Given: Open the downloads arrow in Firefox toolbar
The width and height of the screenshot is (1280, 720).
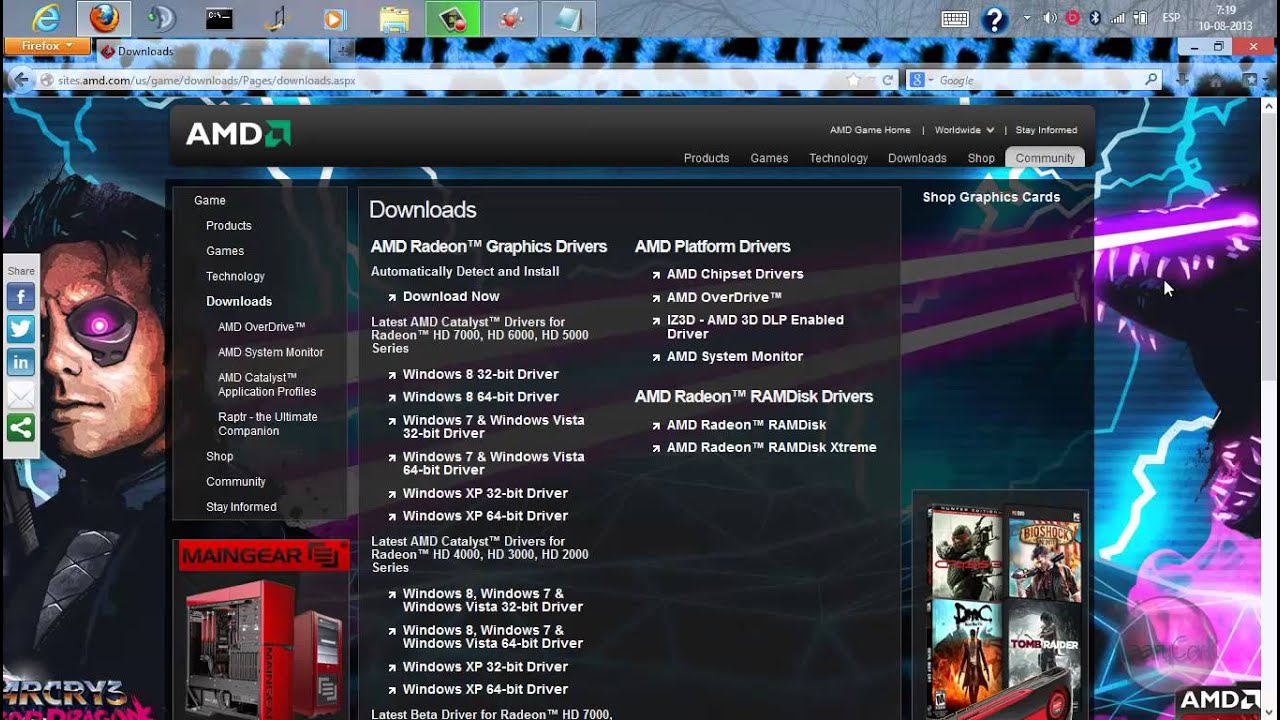Looking at the screenshot, I should pyautogui.click(x=1184, y=80).
